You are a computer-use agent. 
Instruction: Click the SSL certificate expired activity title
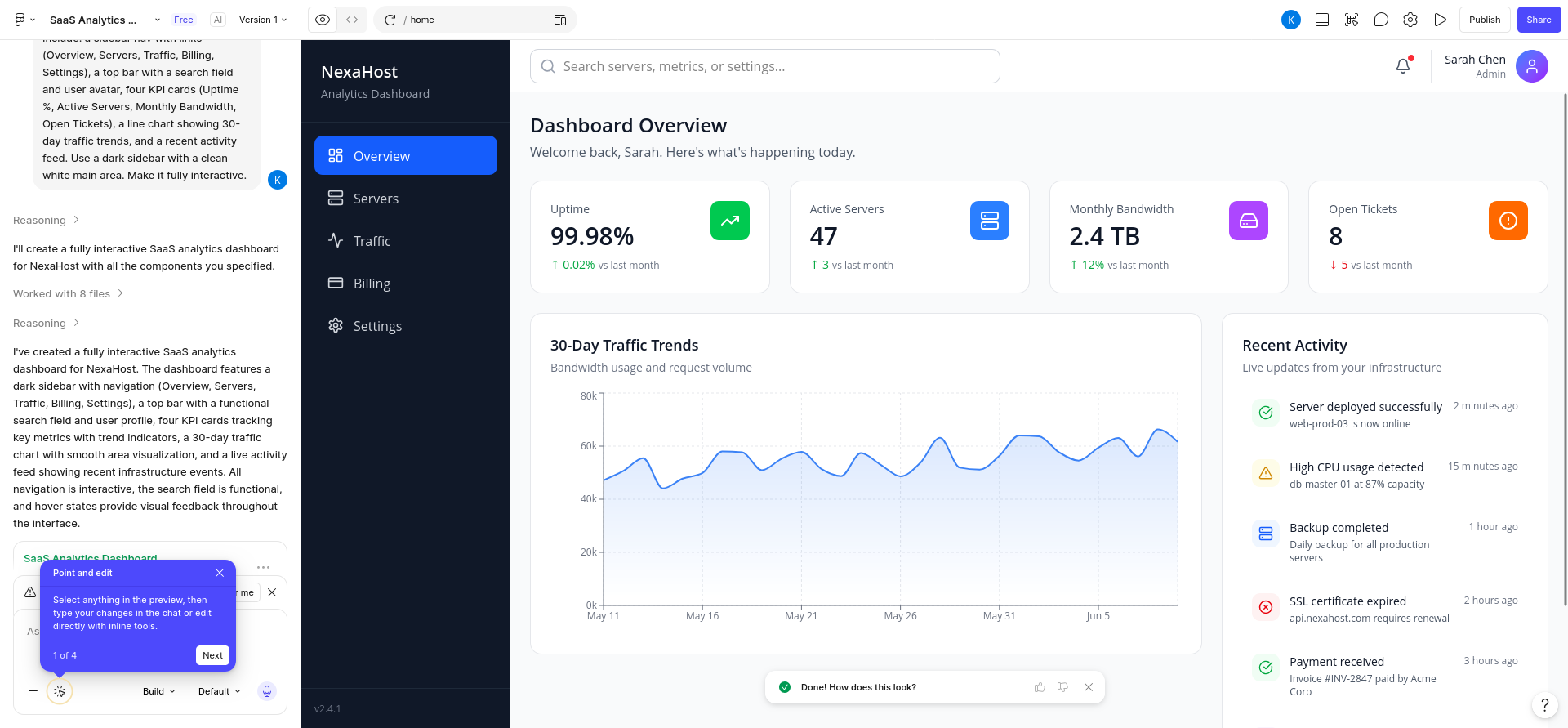tap(1347, 601)
